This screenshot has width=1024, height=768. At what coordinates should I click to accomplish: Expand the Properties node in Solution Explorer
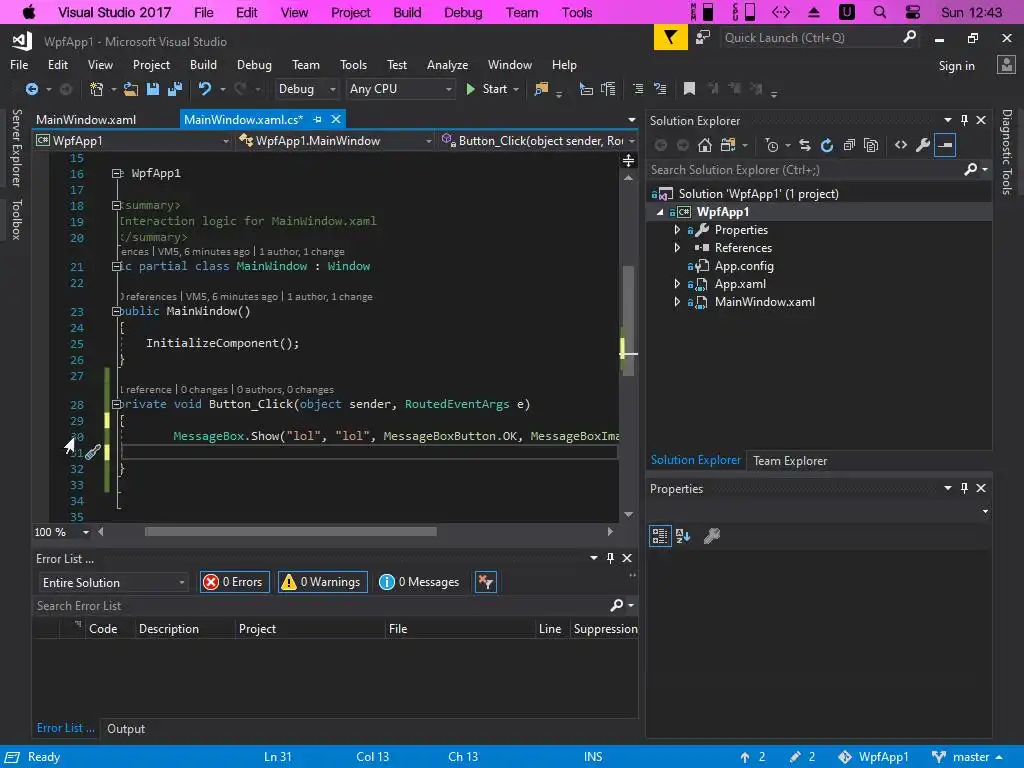[677, 230]
